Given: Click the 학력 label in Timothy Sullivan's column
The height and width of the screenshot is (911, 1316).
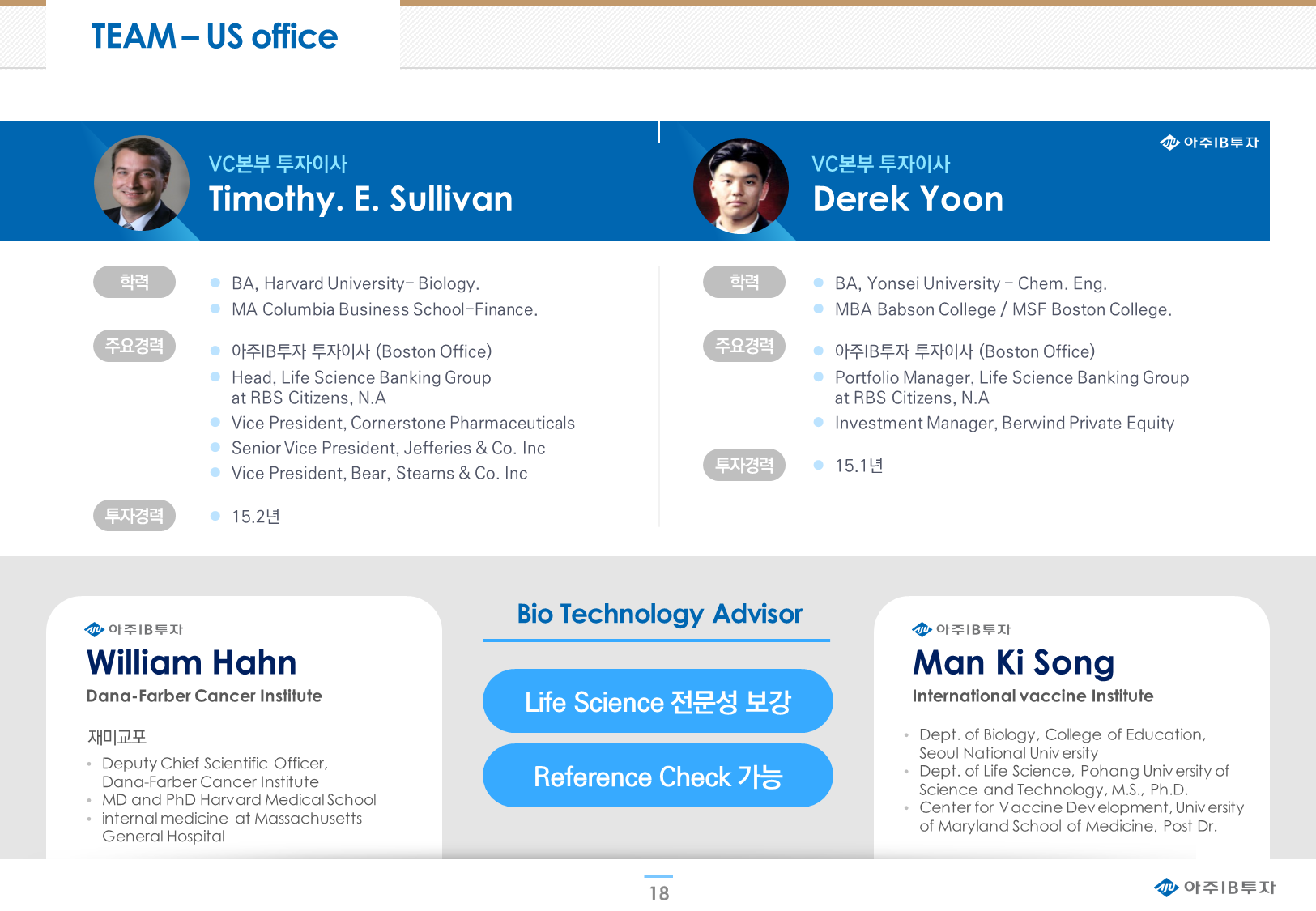Looking at the screenshot, I should [x=134, y=282].
